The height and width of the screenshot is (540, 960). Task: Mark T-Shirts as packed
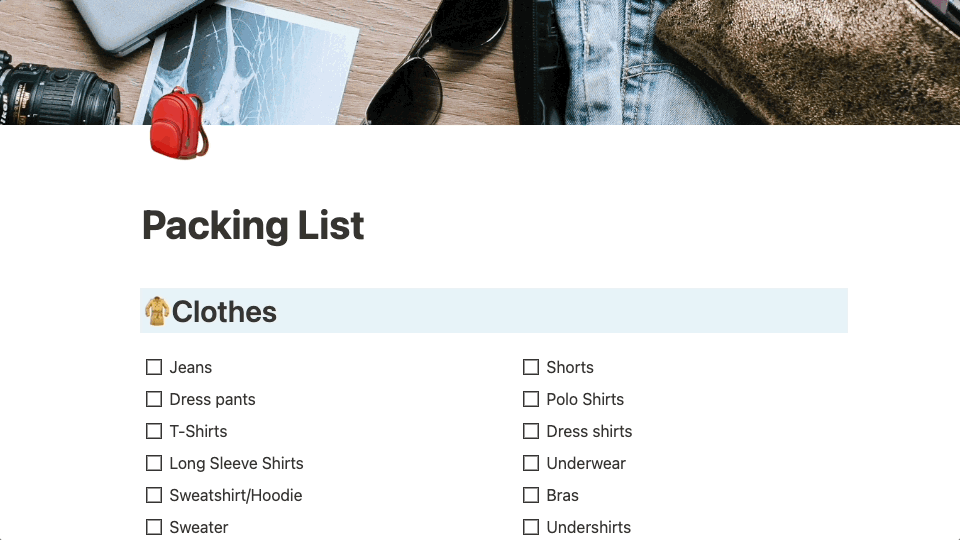(154, 431)
